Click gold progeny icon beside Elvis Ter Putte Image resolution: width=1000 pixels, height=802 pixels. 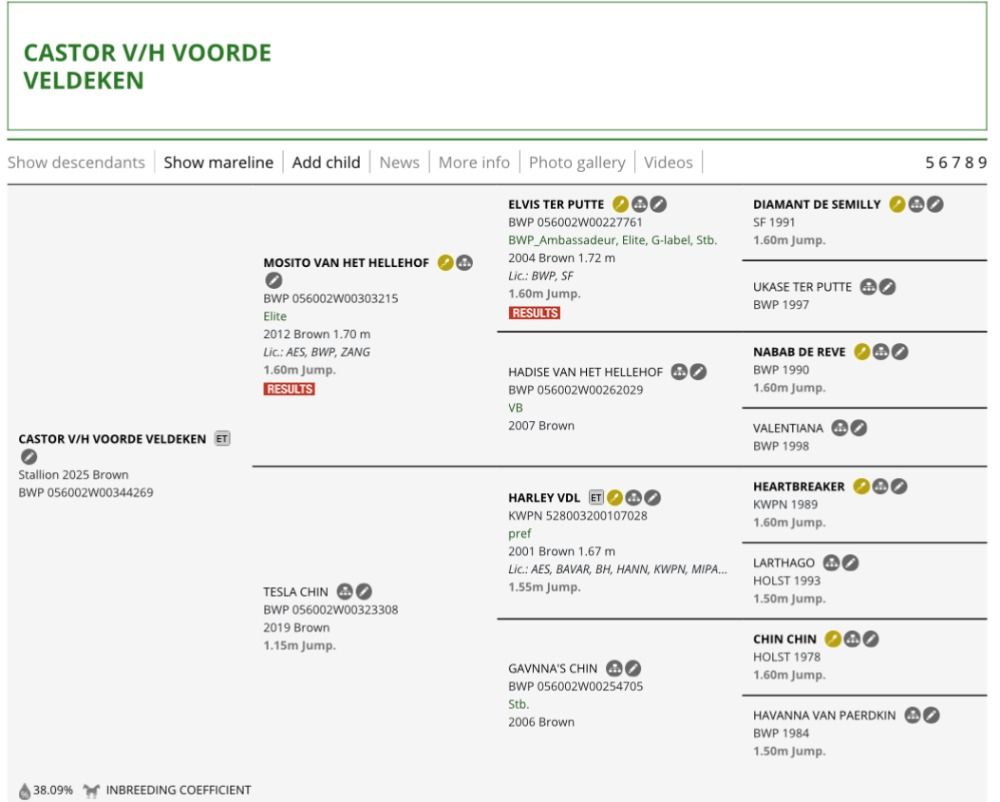click(621, 204)
